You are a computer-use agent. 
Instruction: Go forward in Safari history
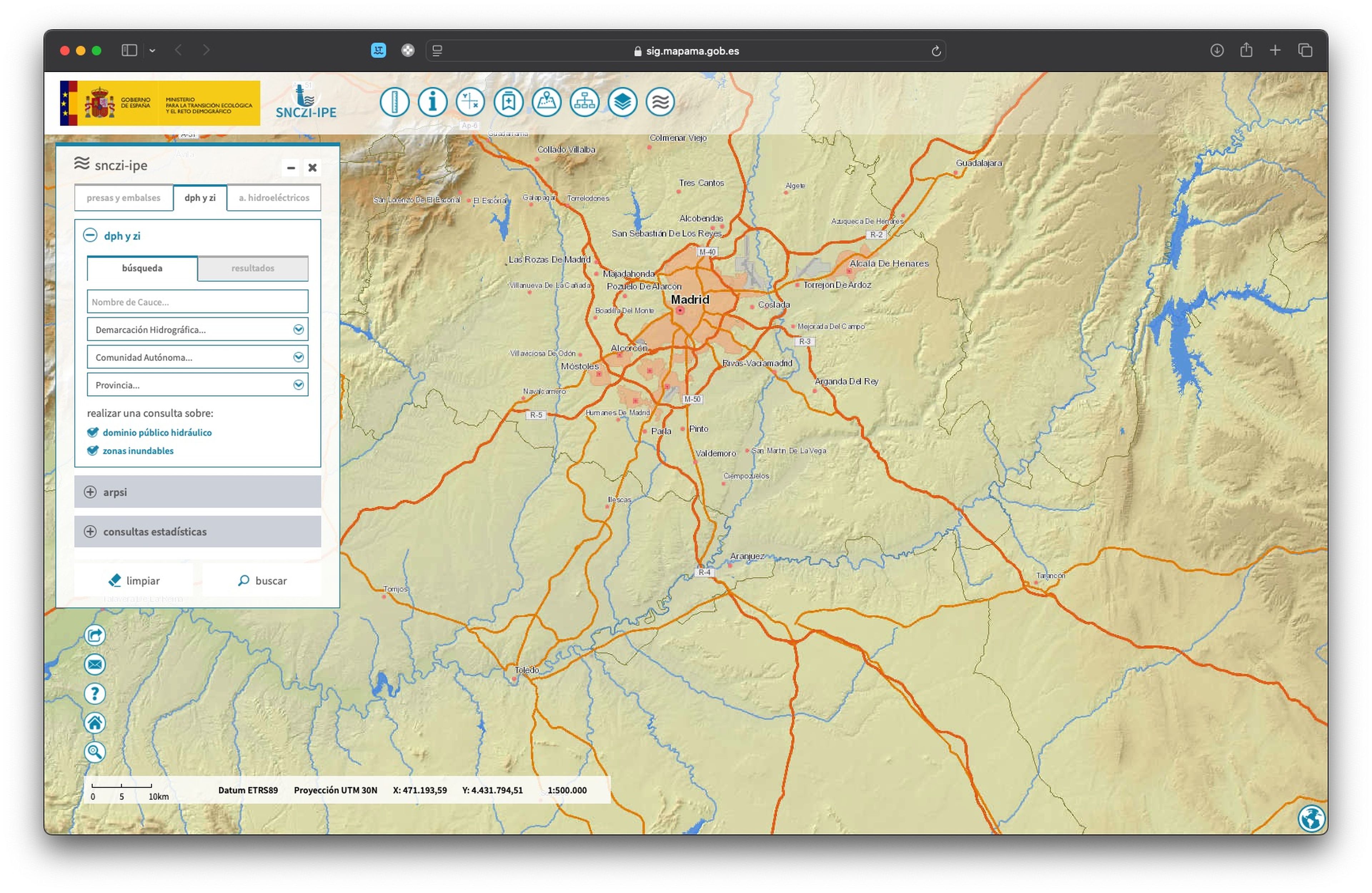[207, 51]
